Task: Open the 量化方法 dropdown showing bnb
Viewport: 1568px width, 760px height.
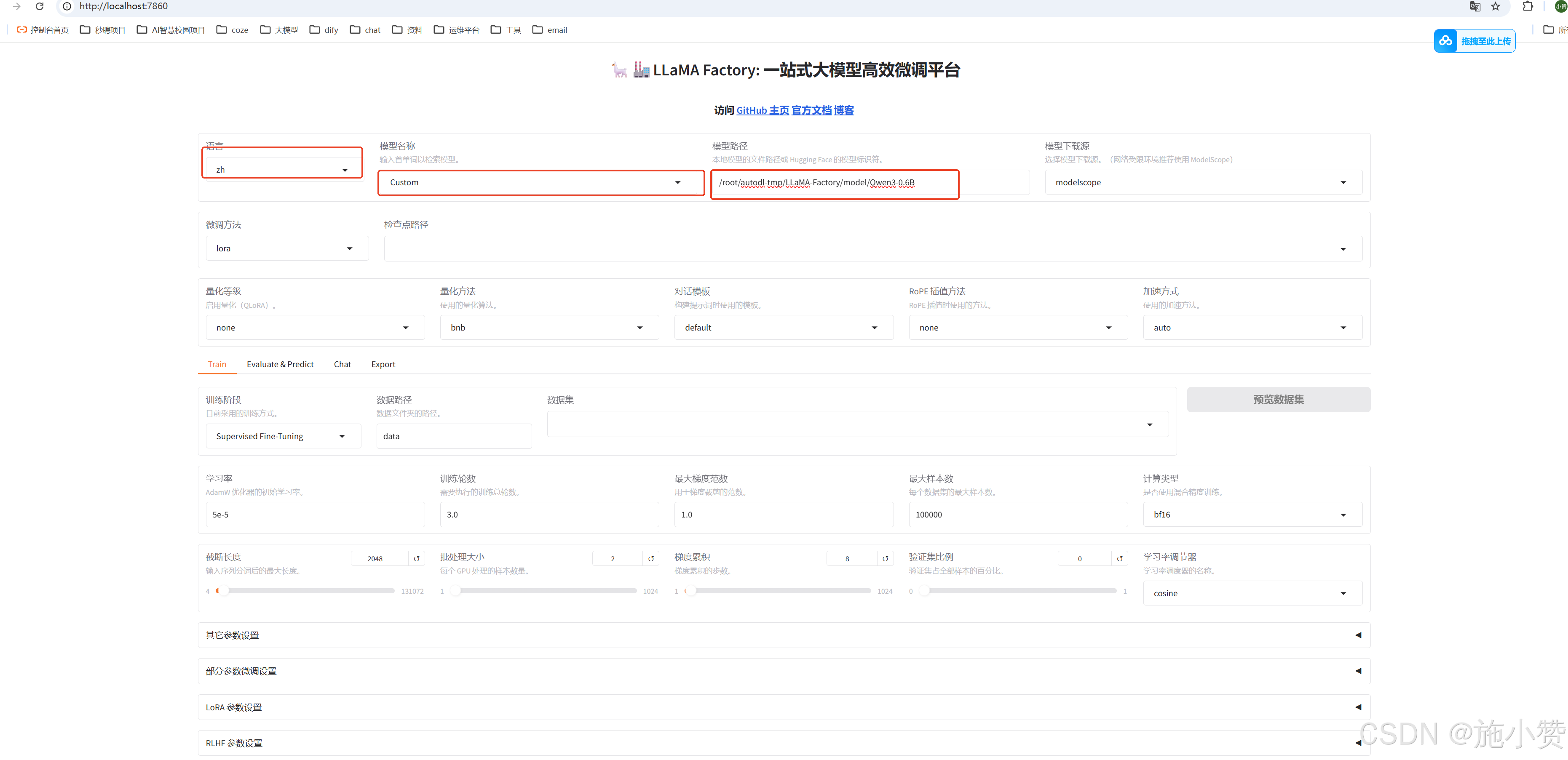Action: pos(549,327)
